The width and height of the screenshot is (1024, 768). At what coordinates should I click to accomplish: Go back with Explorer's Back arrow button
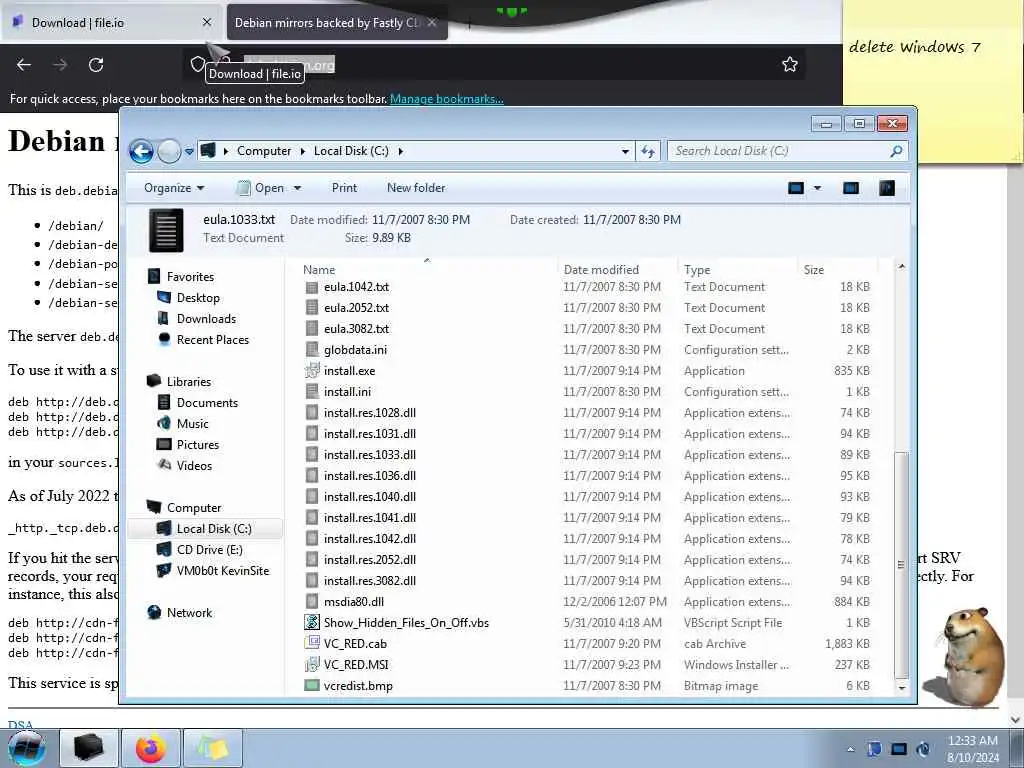141,152
